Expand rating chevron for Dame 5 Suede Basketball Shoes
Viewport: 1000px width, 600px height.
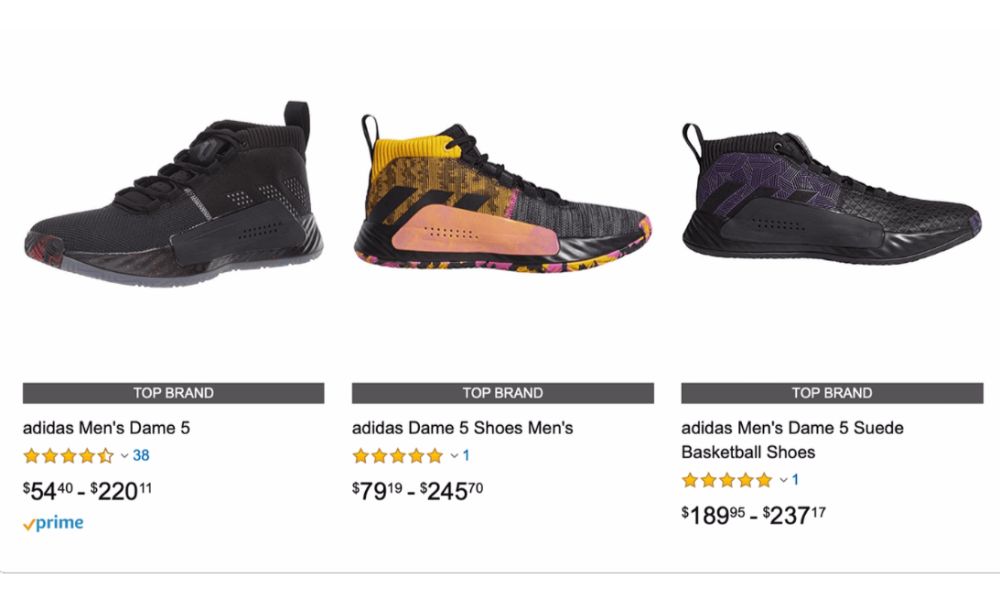point(783,480)
